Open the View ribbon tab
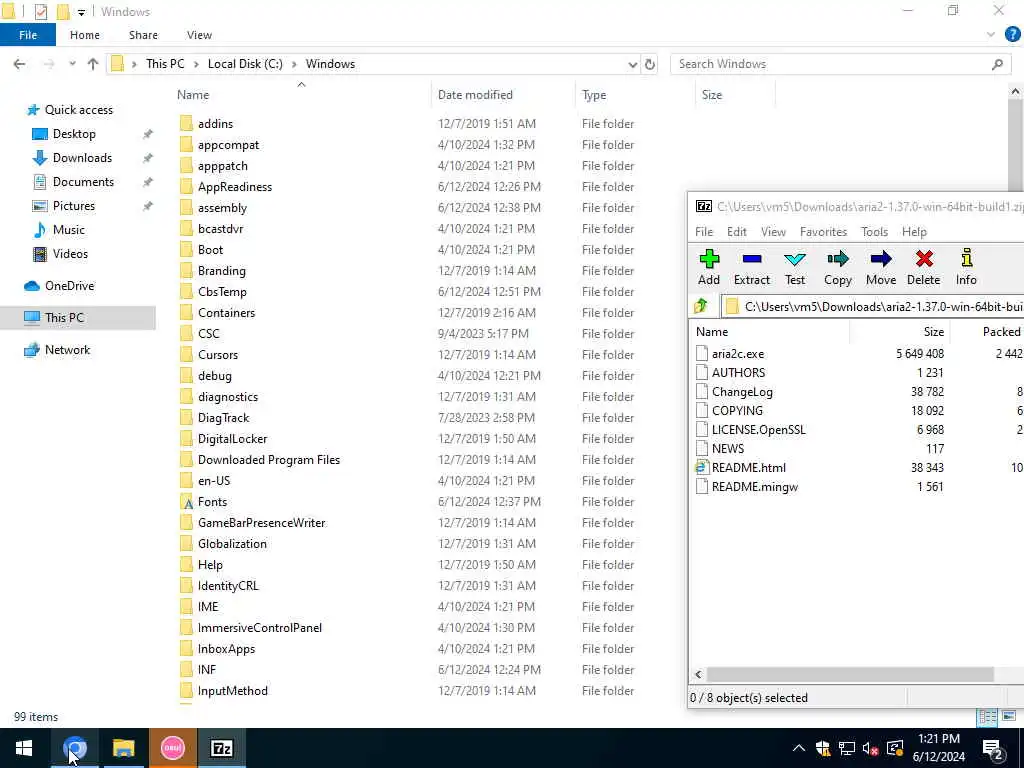 point(199,35)
